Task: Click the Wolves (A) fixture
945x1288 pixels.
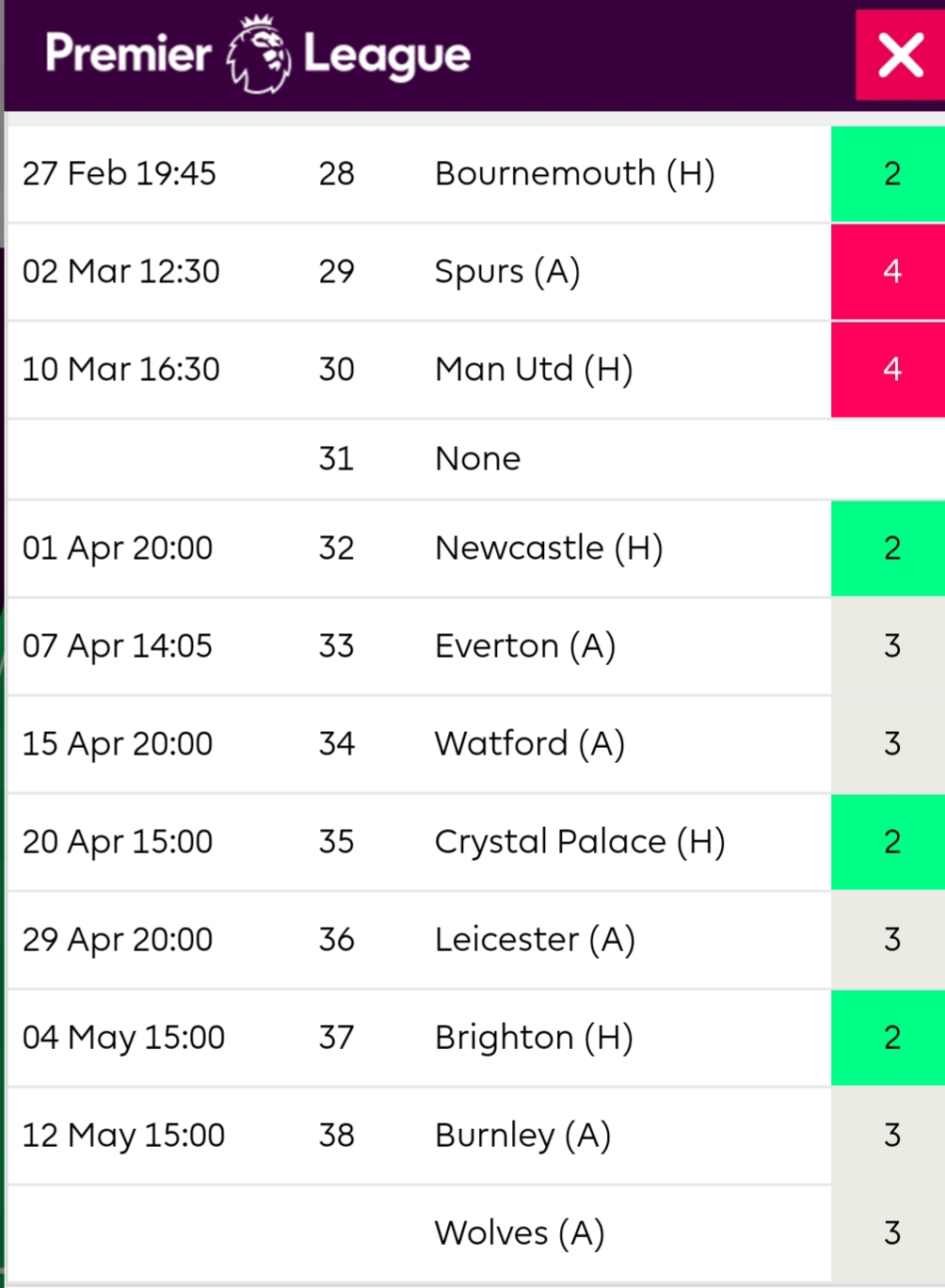Action: [x=520, y=1233]
